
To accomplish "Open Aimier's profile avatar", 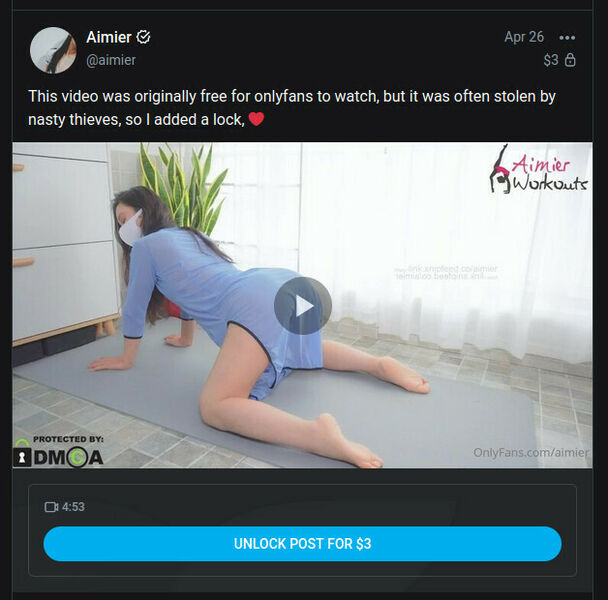I will (53, 50).
